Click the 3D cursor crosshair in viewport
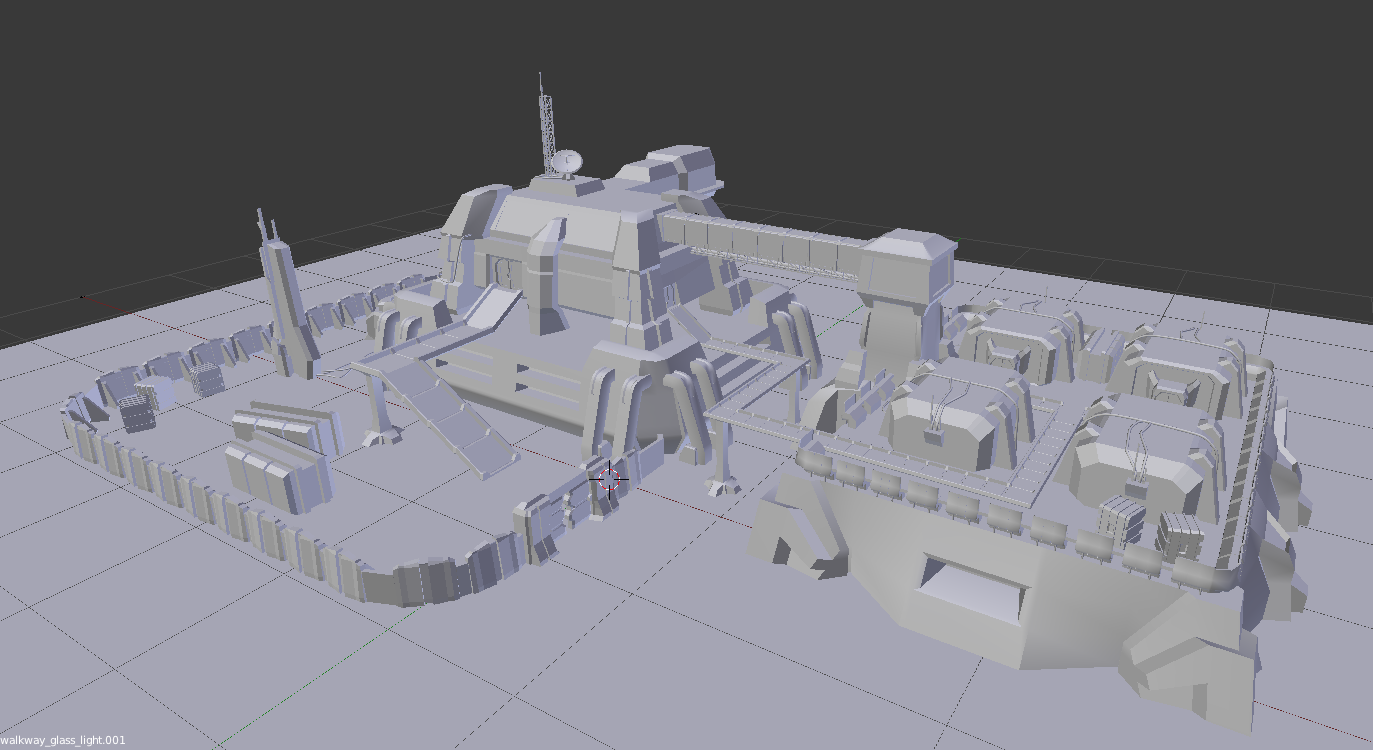 [608, 479]
